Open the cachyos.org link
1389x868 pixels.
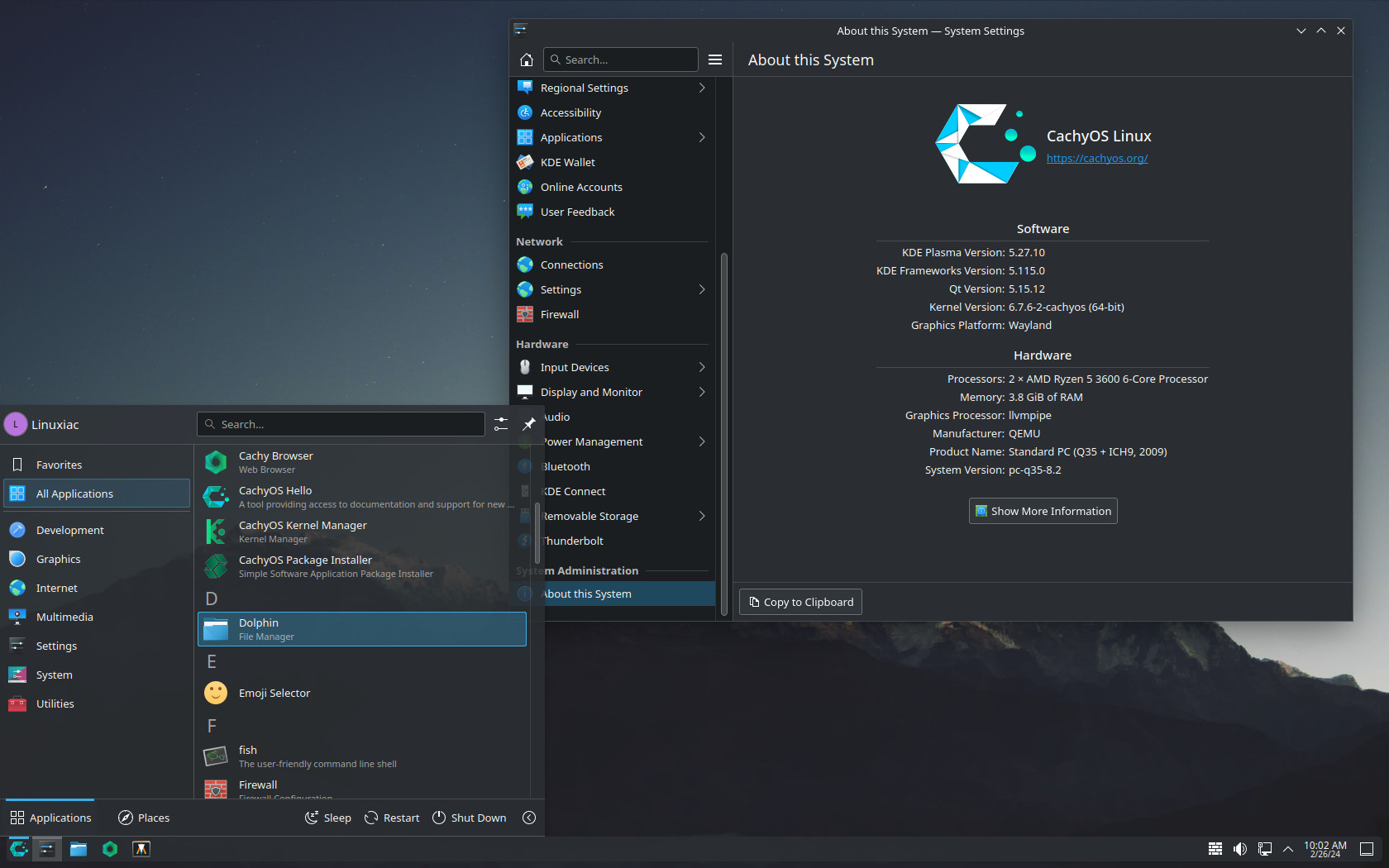(x=1097, y=158)
